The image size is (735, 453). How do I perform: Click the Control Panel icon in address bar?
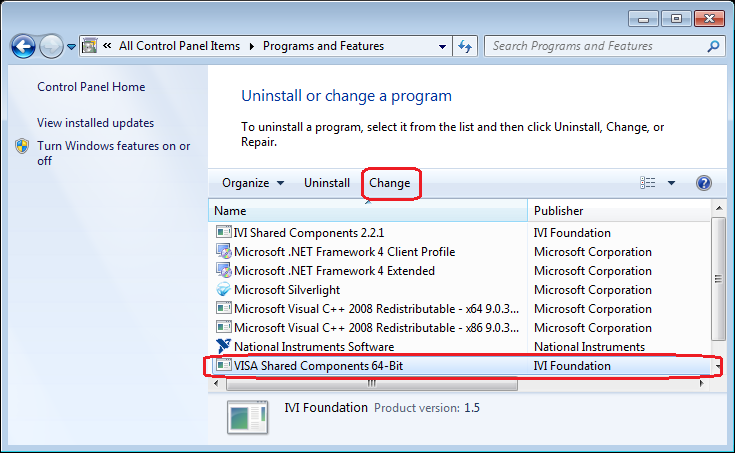[90, 46]
